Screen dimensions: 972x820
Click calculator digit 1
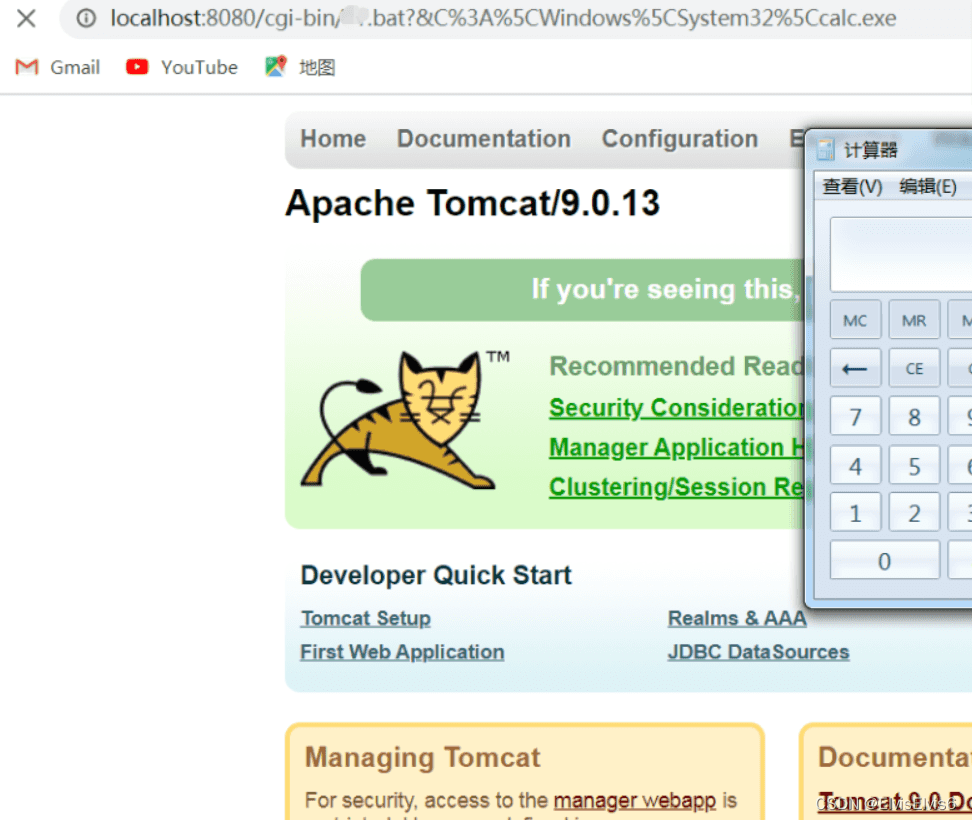(x=855, y=513)
